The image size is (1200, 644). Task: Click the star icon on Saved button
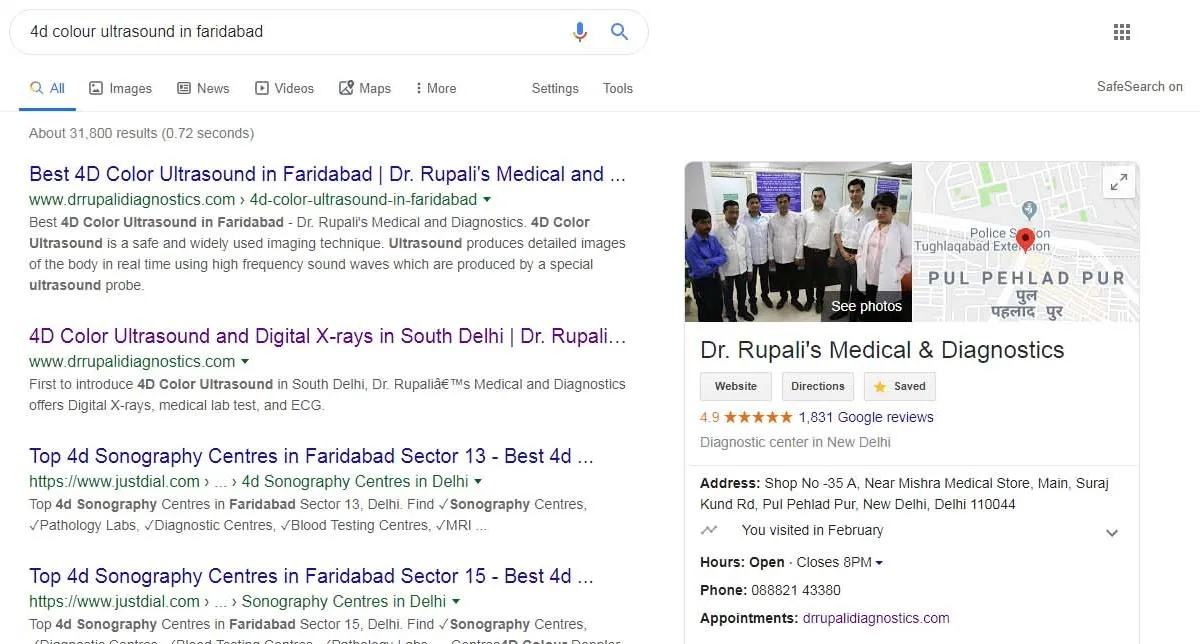[x=880, y=386]
